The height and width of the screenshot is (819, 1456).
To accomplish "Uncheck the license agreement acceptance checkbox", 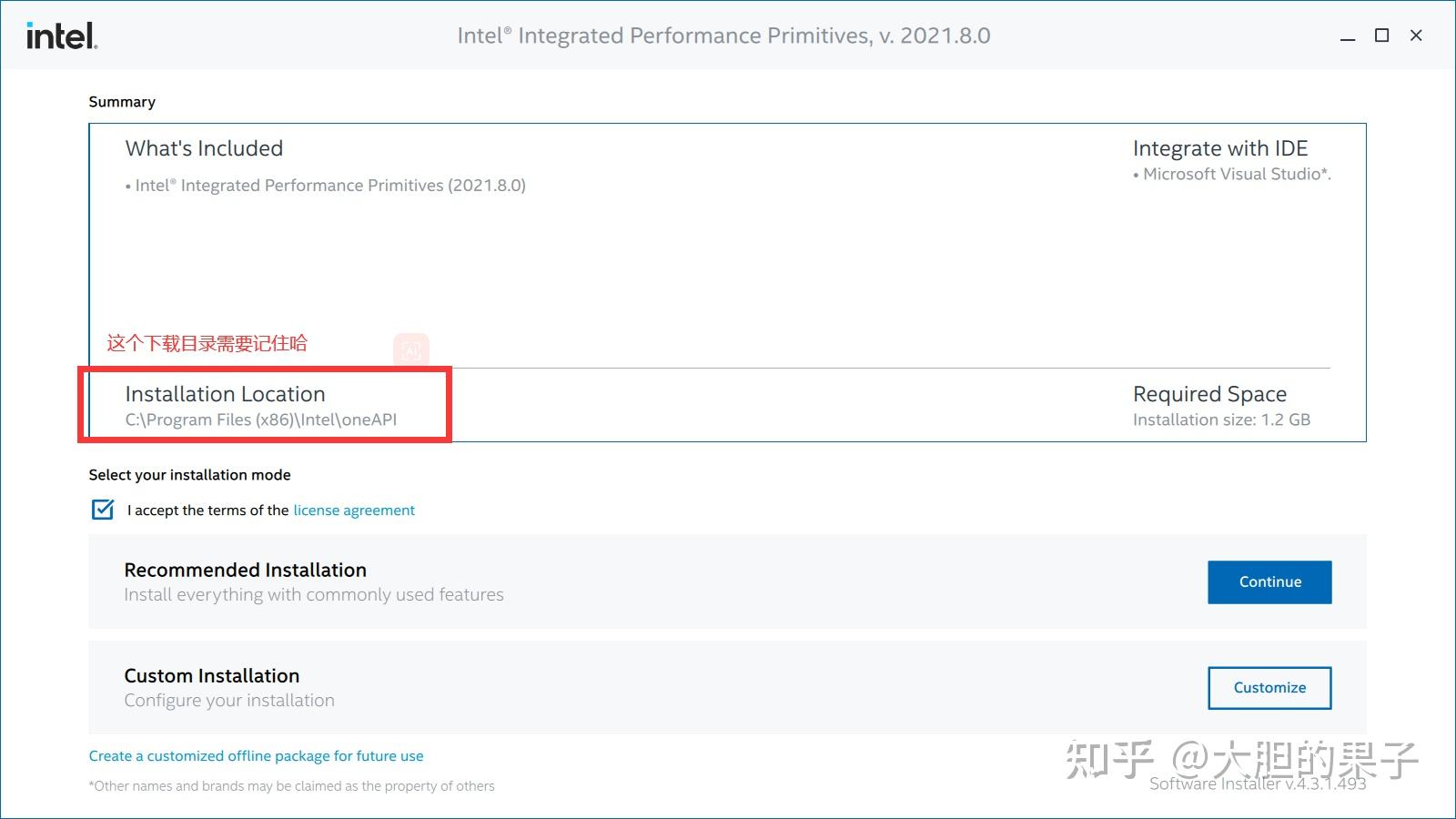I will click(x=100, y=510).
